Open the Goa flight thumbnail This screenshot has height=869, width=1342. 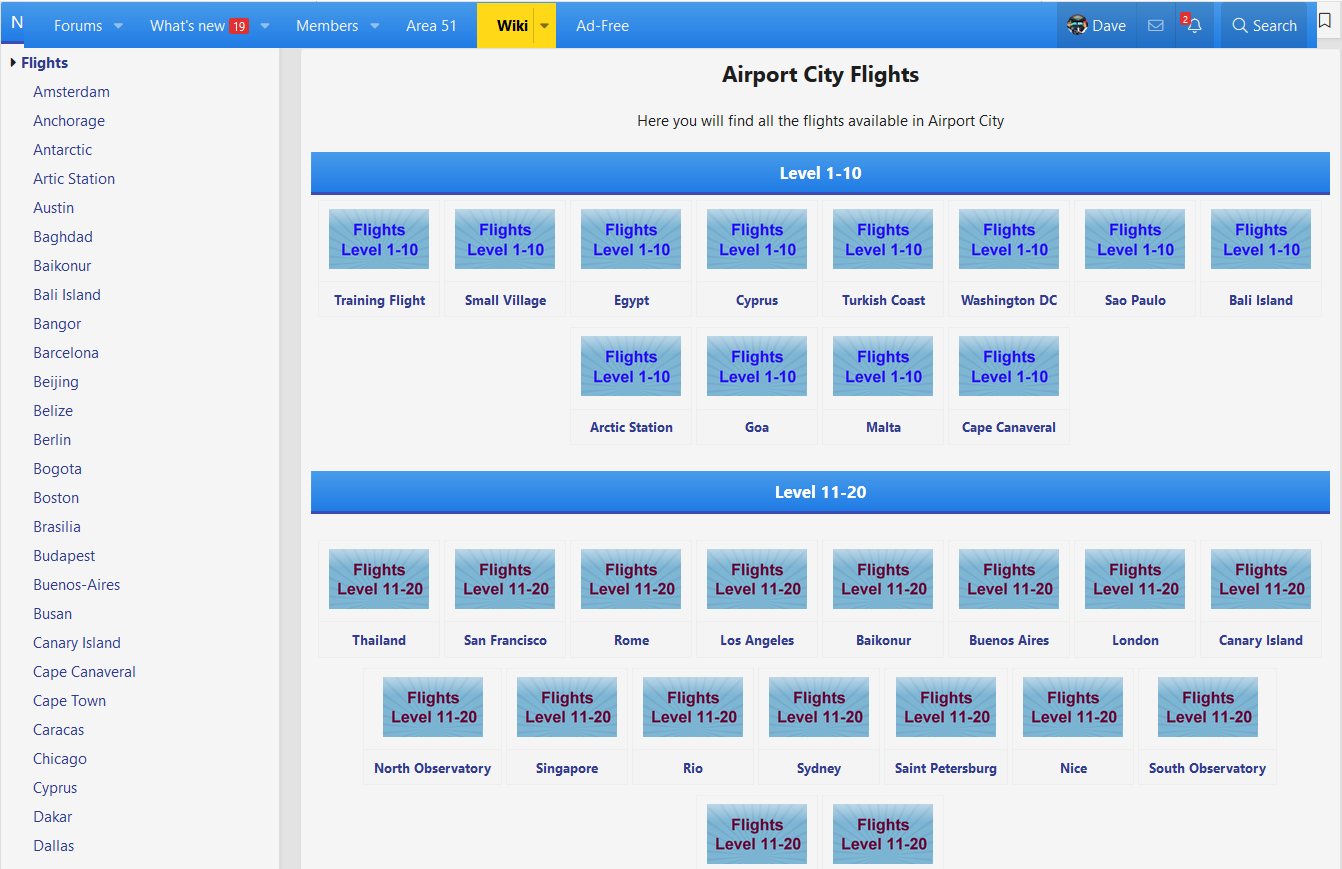757,366
